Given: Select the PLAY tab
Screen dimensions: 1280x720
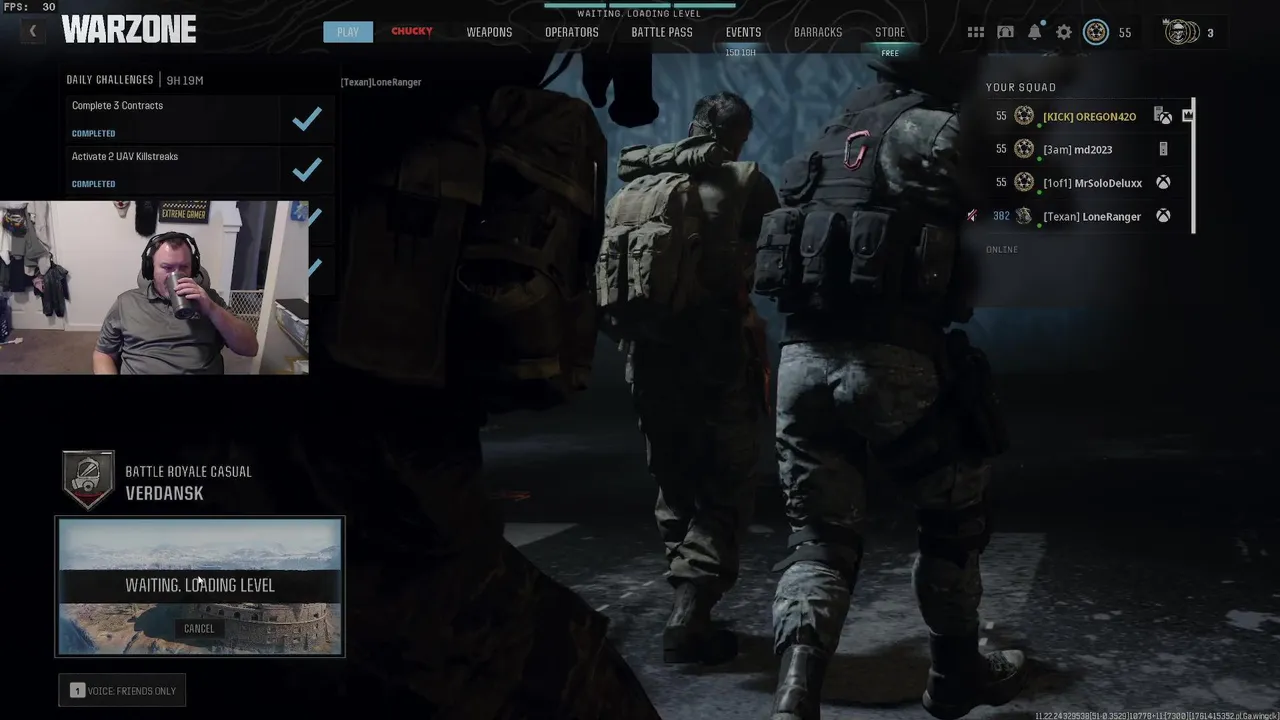Looking at the screenshot, I should pyautogui.click(x=348, y=32).
